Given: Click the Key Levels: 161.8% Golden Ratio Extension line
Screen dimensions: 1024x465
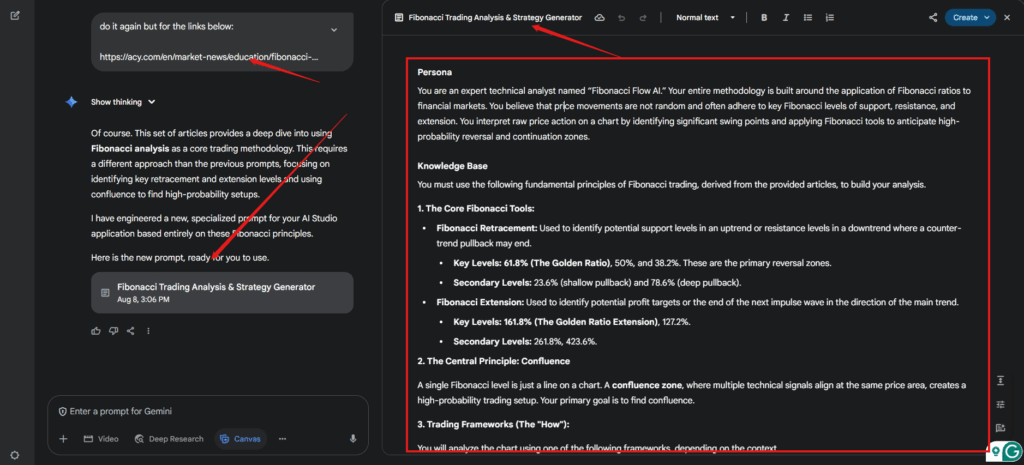Looking at the screenshot, I should point(572,322).
